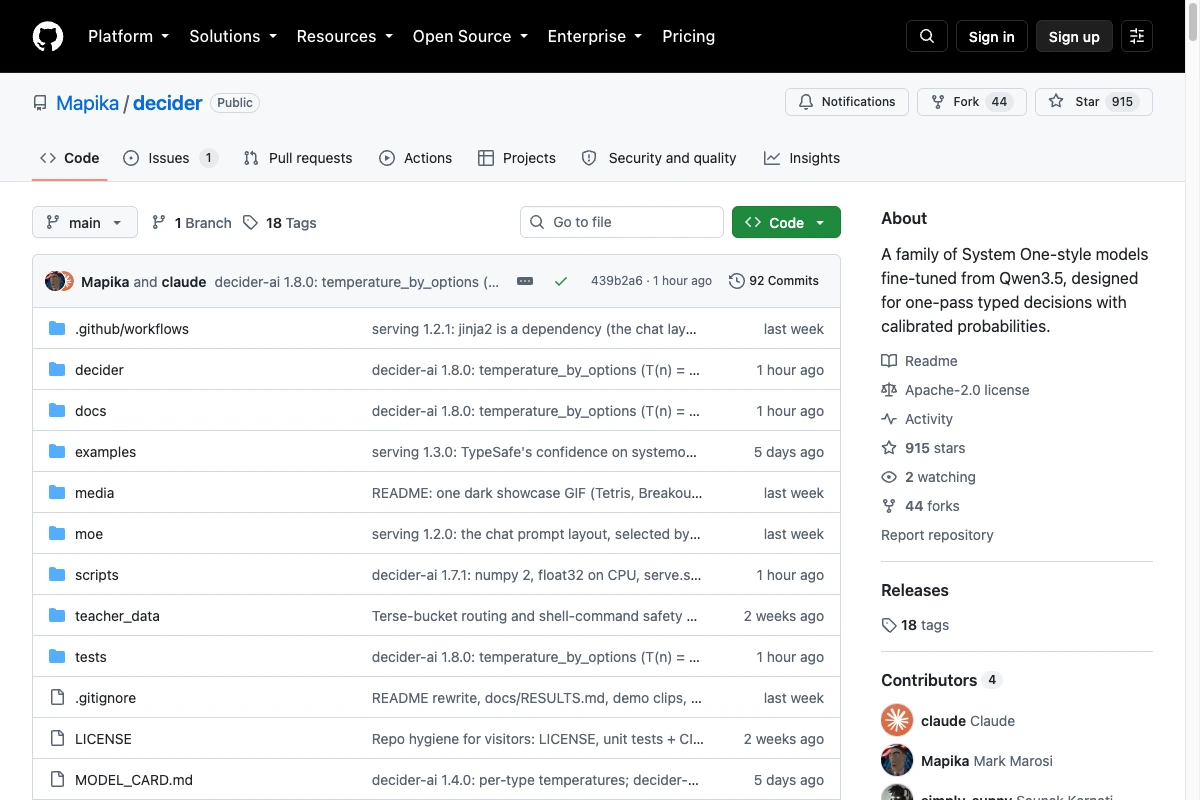Screen dimensions: 1200x800
Task: Open the Resources dropdown menu
Action: coord(344,36)
